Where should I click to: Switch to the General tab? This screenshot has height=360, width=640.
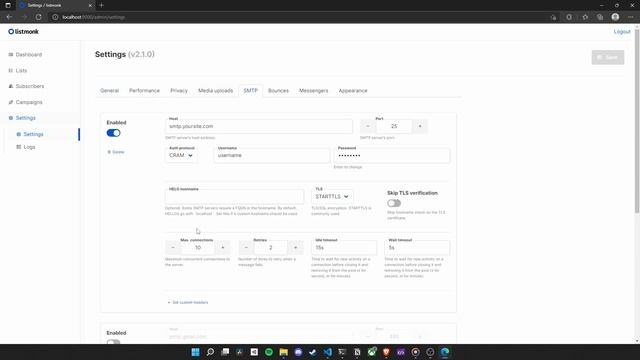coord(109,91)
